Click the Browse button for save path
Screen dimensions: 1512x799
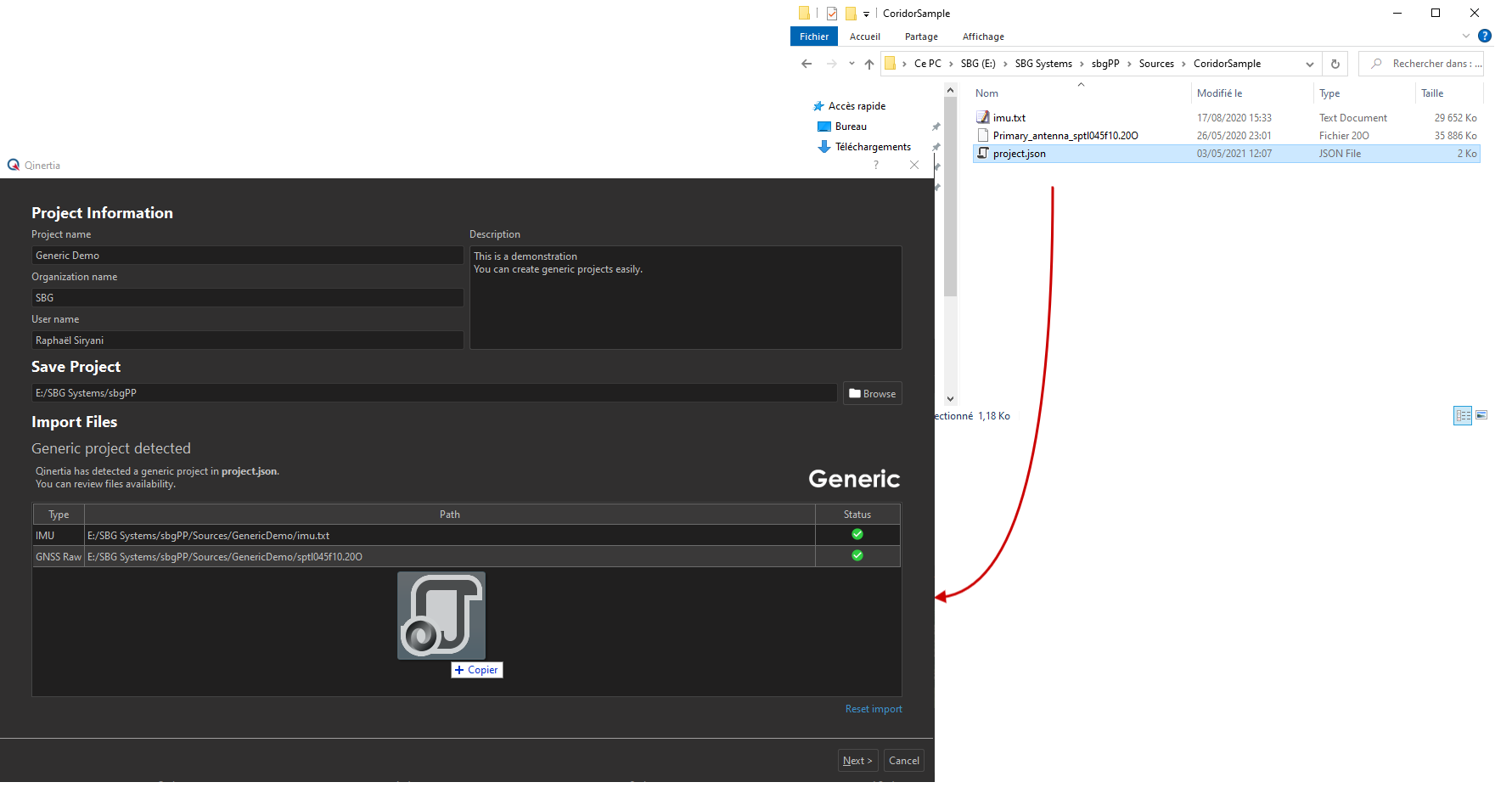point(872,393)
